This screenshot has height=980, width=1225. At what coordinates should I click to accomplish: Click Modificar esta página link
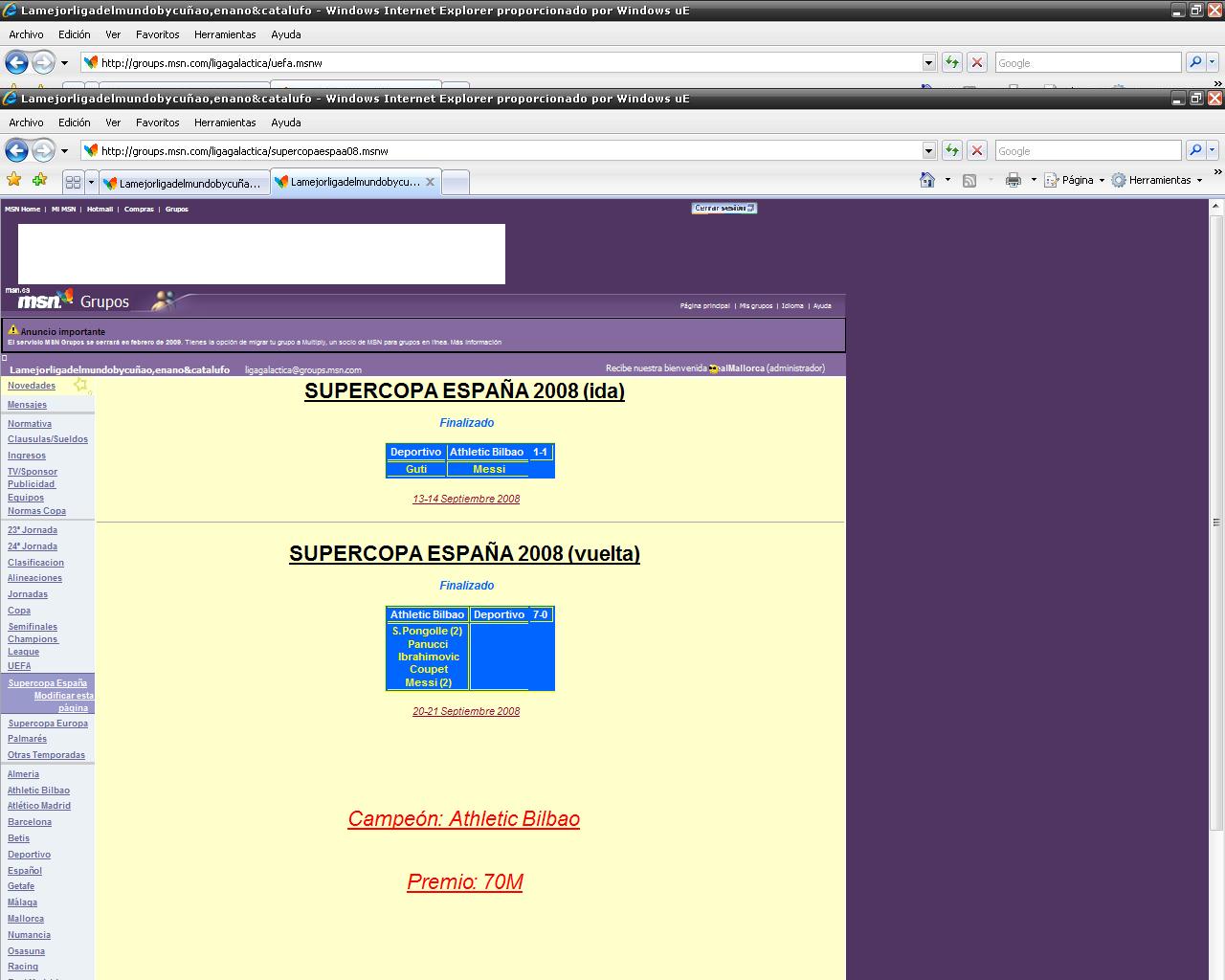64,702
